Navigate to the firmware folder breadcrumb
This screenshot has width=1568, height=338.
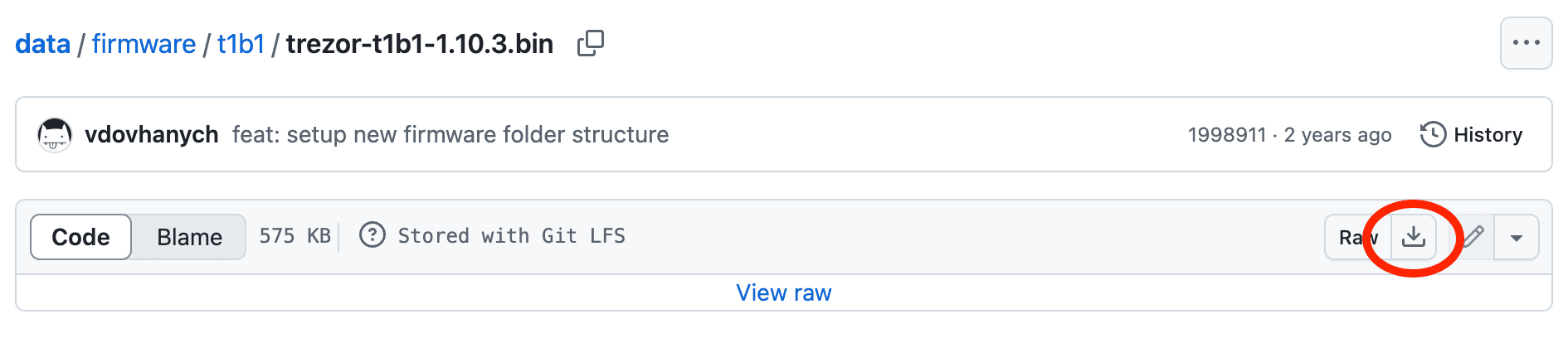[x=144, y=43]
